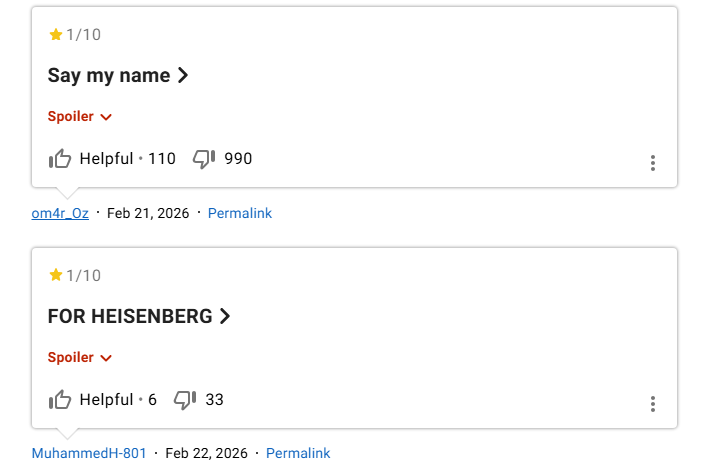Click thumbs down on "Say my name" review
The image size is (708, 460).
tap(204, 159)
